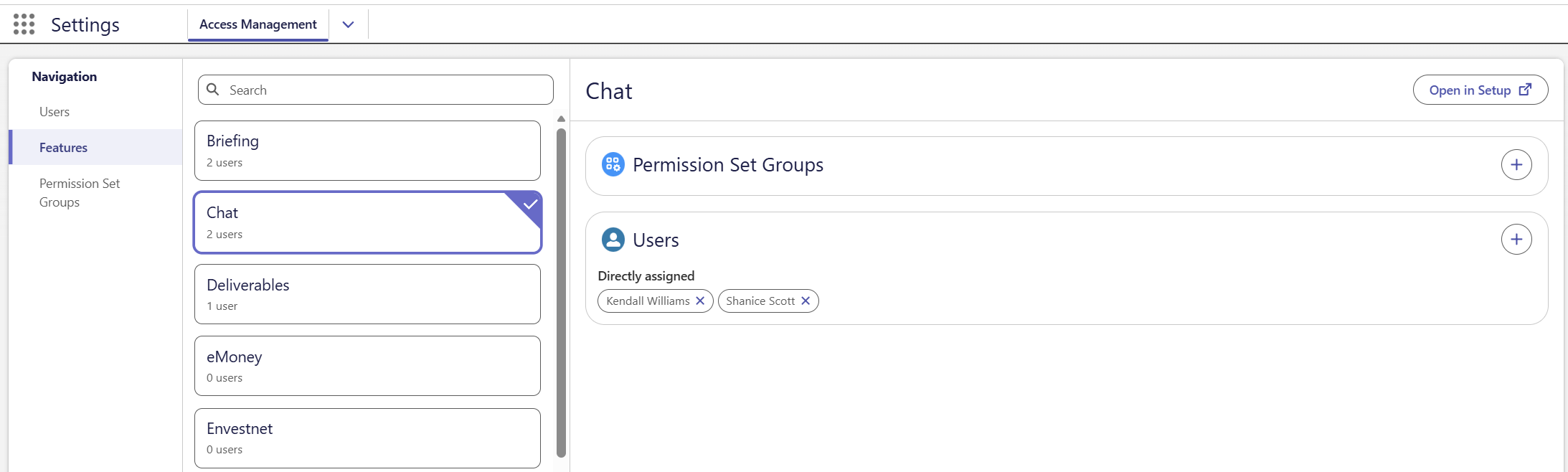Click '1 user' under Deliverables
Image resolution: width=1568 pixels, height=472 pixels.
pyautogui.click(x=222, y=306)
